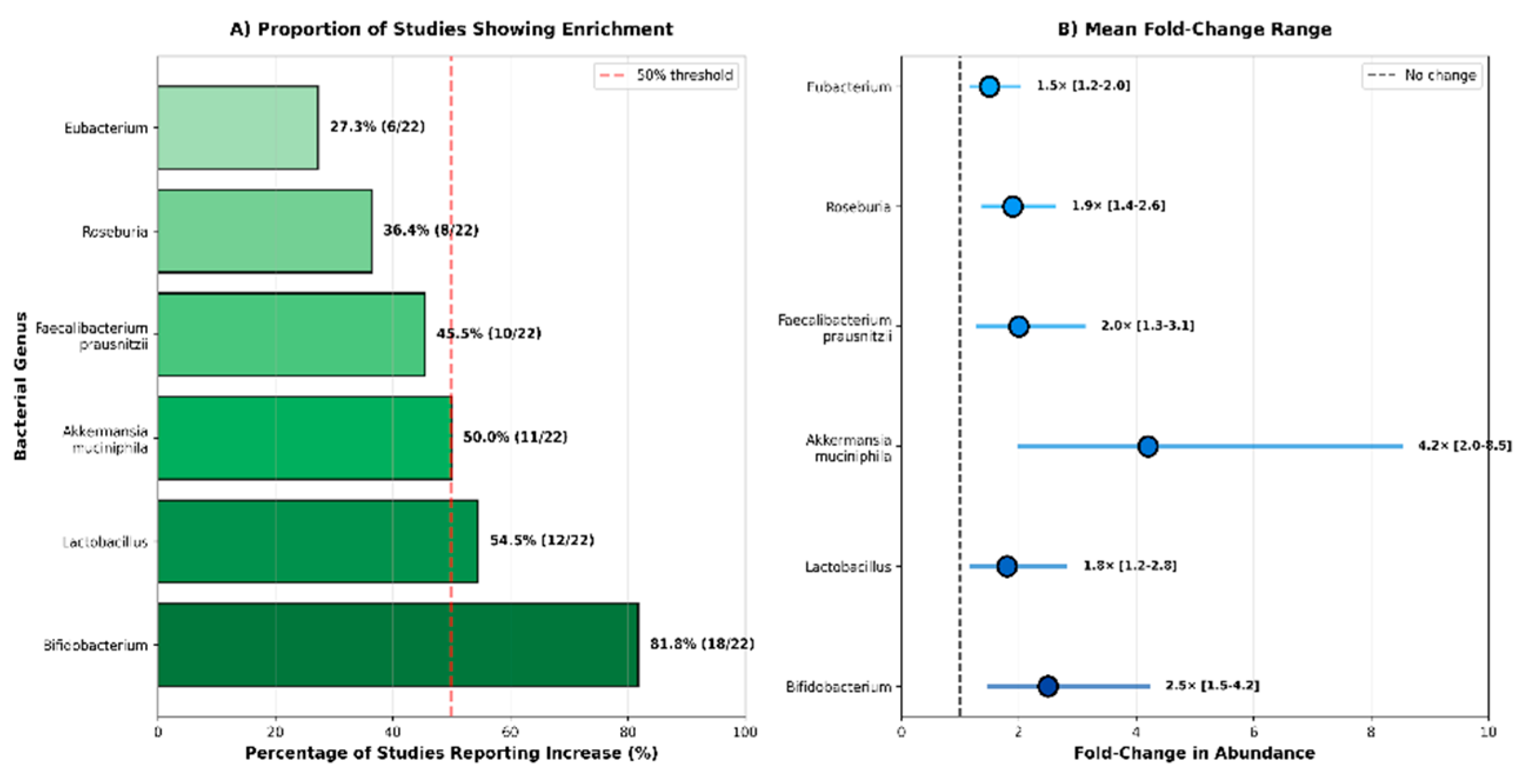The height and width of the screenshot is (784, 1521).
Task: Click the Faecalibacterium prausnitzii data point in panel B
Action: 1018,326
